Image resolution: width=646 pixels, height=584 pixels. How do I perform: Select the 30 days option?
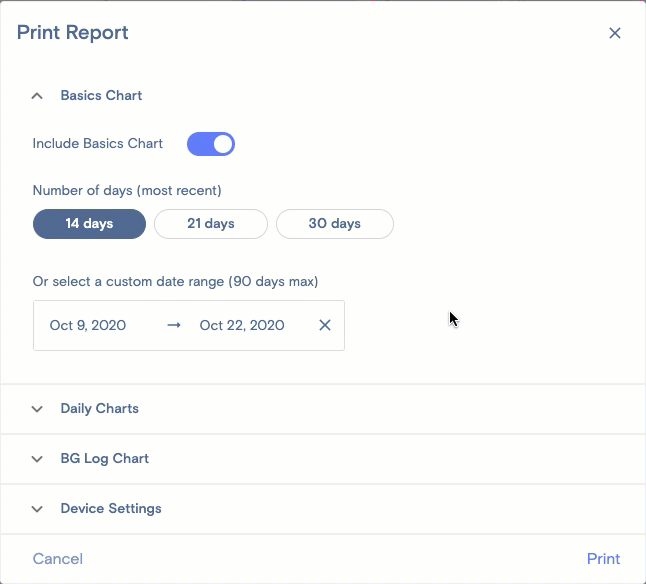pos(334,224)
